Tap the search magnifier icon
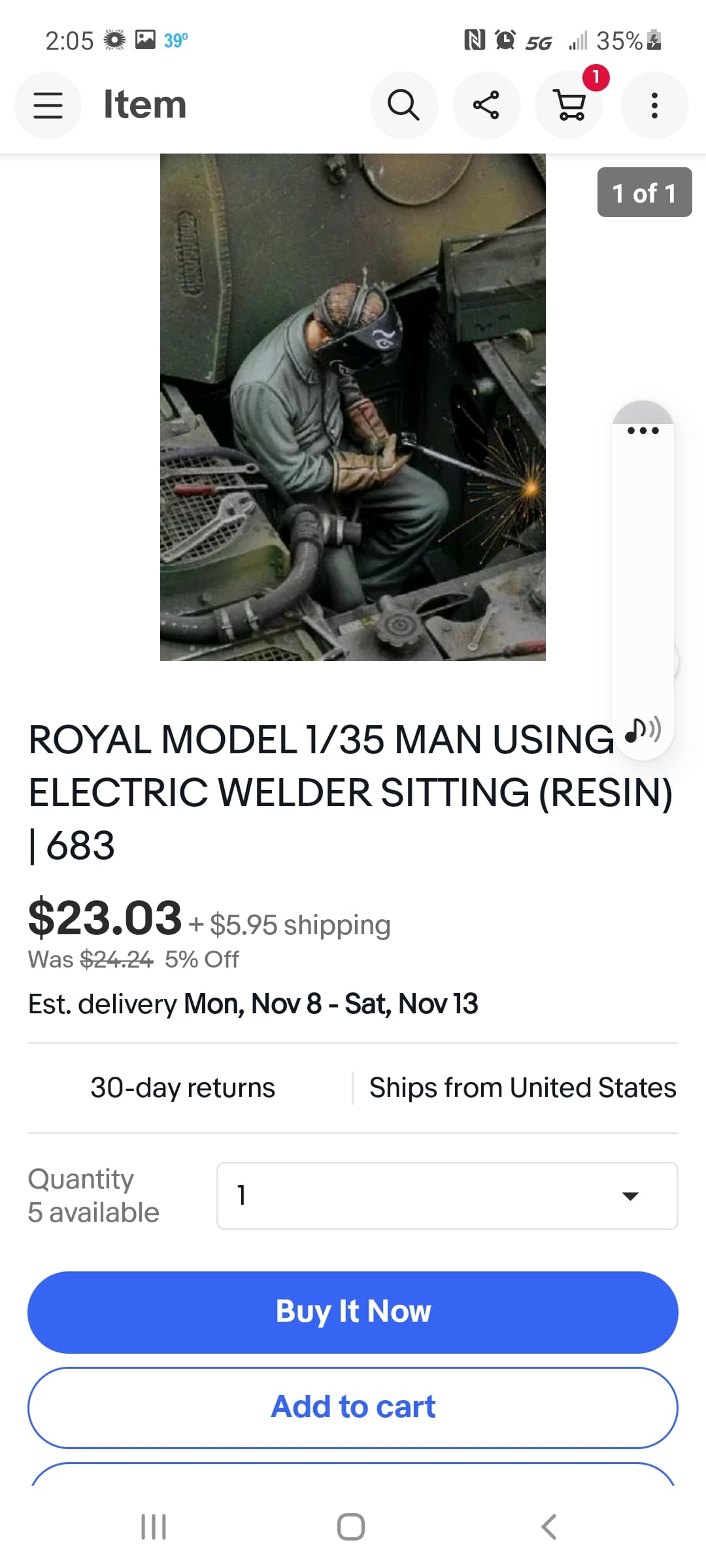This screenshot has height=1568, width=706. (403, 105)
